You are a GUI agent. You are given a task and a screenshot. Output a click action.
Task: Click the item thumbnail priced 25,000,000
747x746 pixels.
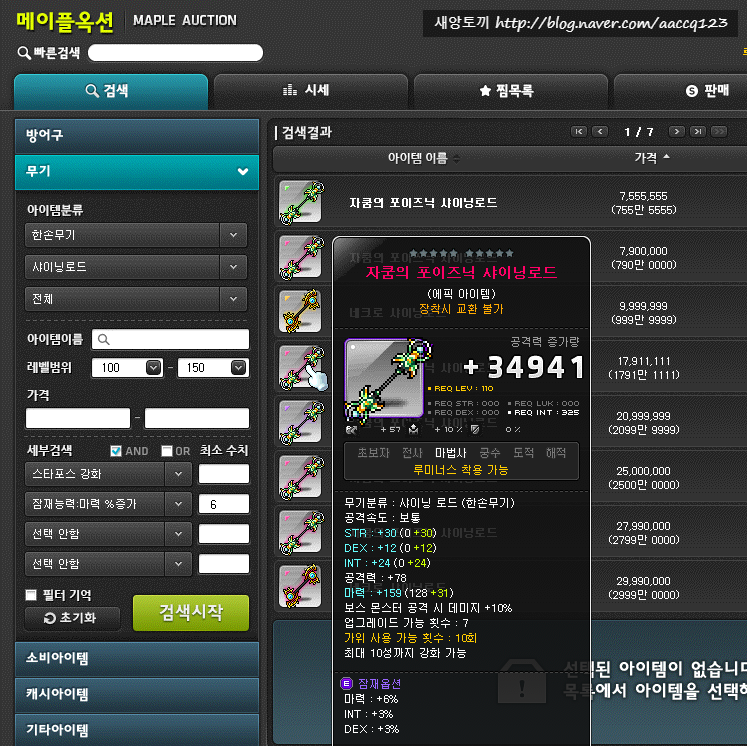tap(301, 477)
